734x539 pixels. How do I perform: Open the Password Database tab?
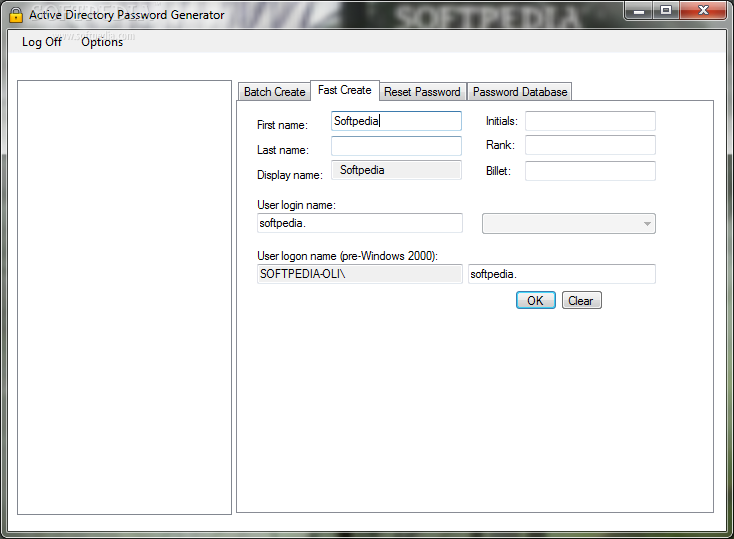520,92
